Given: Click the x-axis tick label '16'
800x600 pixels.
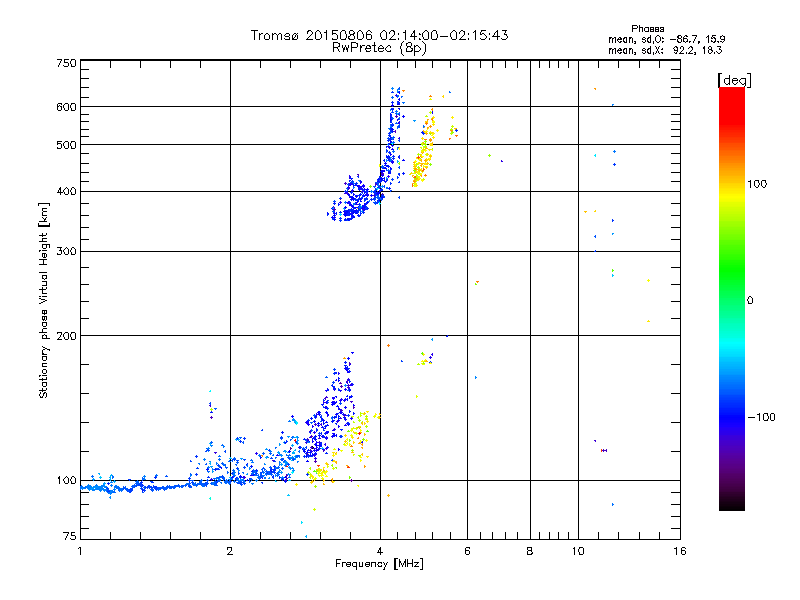Looking at the screenshot, I should pos(680,551).
